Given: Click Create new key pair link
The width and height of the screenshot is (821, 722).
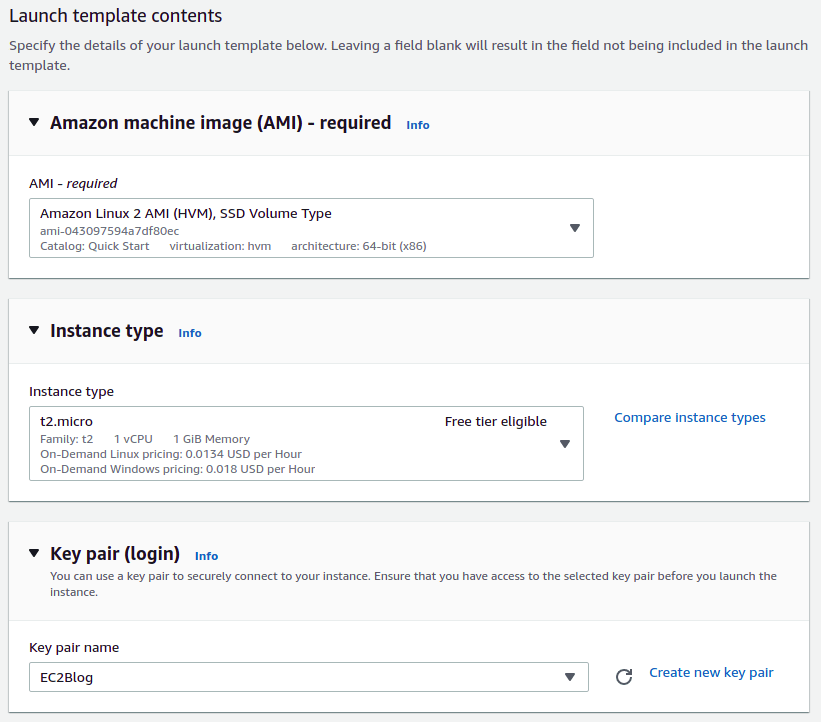Looking at the screenshot, I should click(x=711, y=673).
